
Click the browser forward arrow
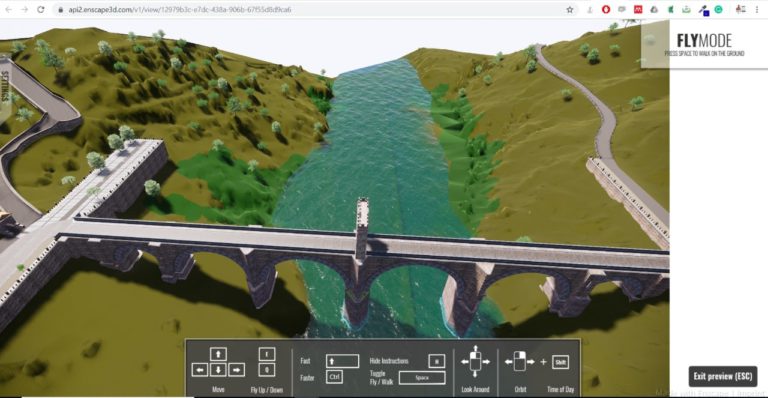24,9
